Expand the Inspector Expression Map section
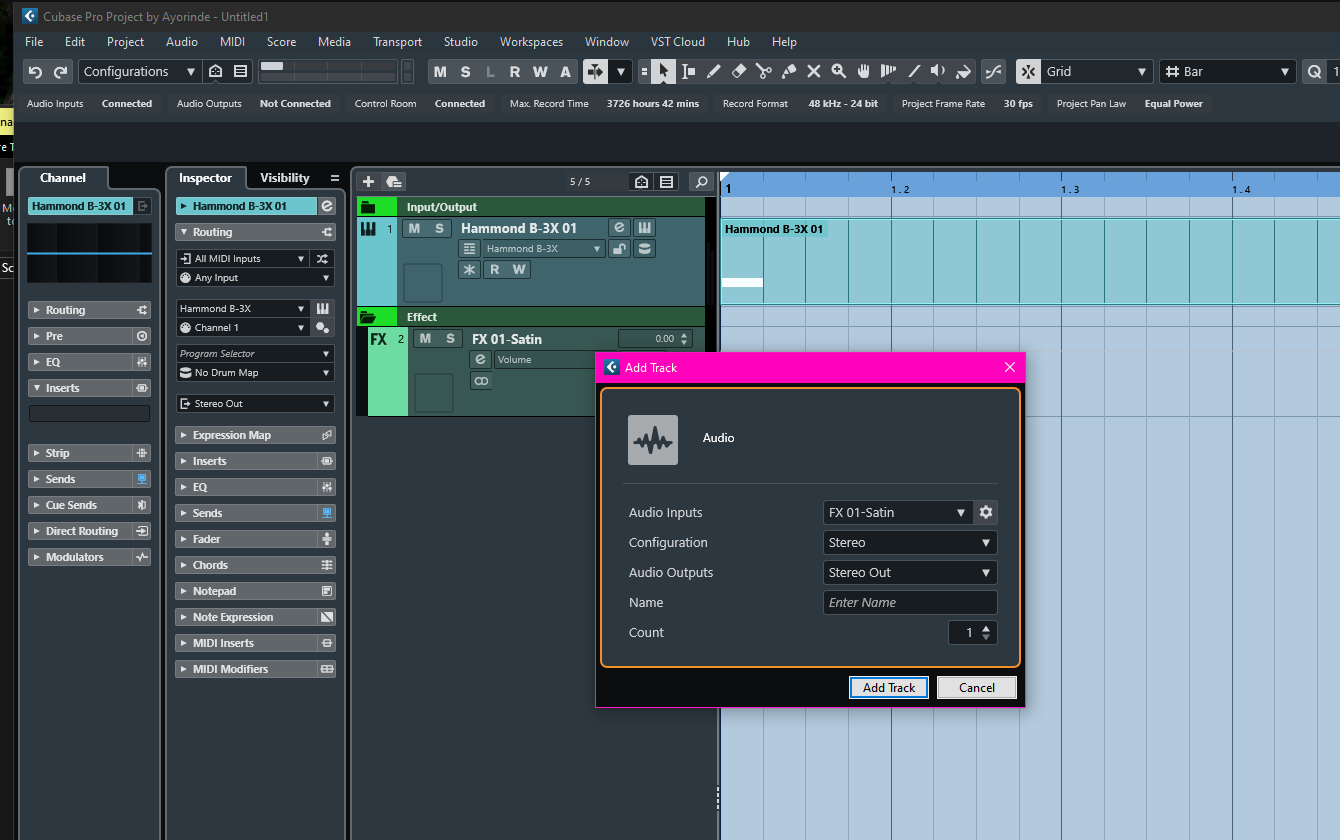 [x=256, y=435]
